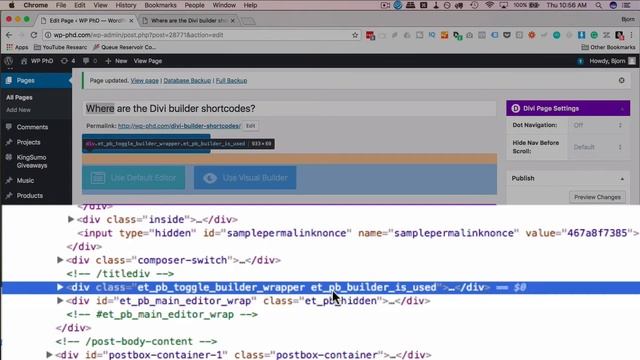Open the WP PhD site menu
Image resolution: width=640 pixels, height=360 pixels.
click(37, 61)
